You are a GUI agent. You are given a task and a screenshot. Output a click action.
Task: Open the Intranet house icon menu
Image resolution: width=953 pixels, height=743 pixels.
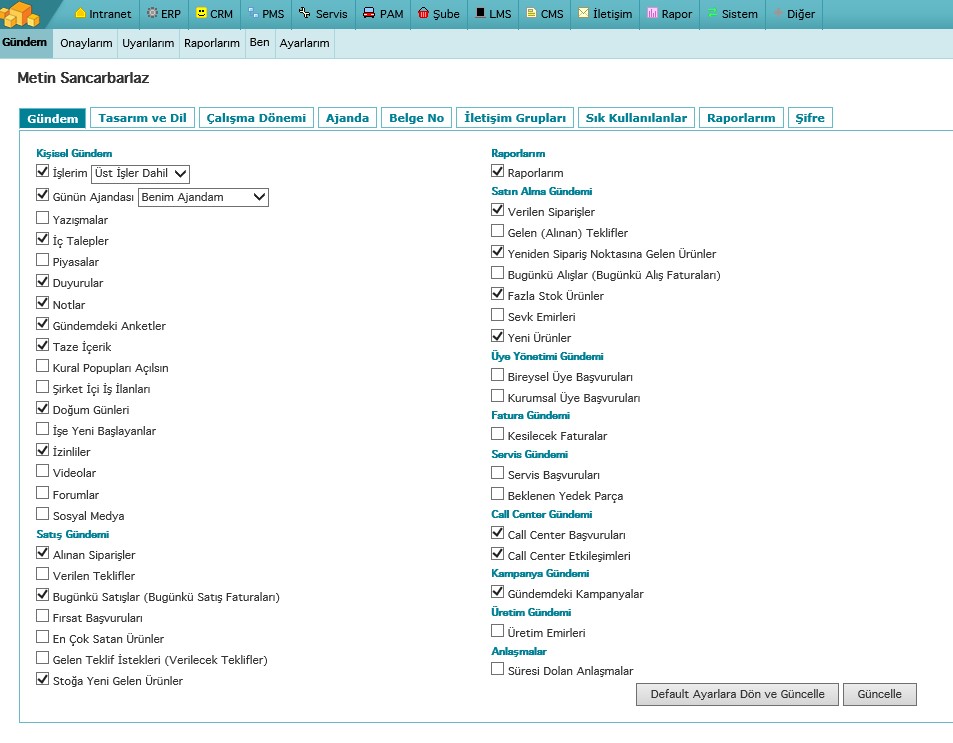(x=81, y=14)
